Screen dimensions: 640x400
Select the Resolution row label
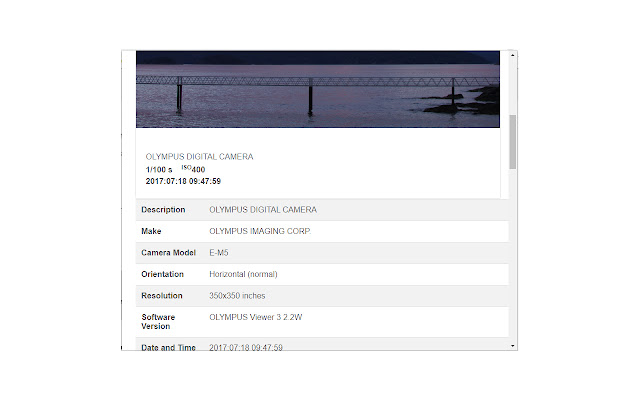162,296
